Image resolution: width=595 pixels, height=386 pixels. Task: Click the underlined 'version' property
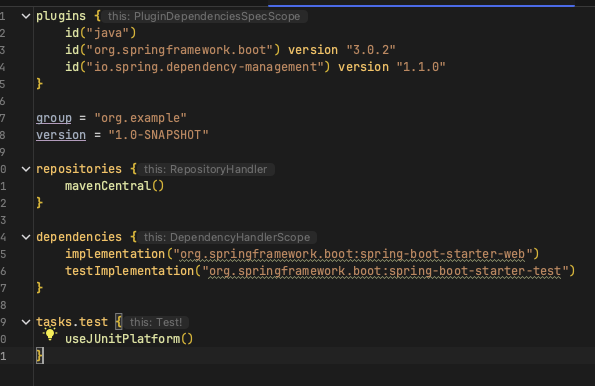click(61, 135)
